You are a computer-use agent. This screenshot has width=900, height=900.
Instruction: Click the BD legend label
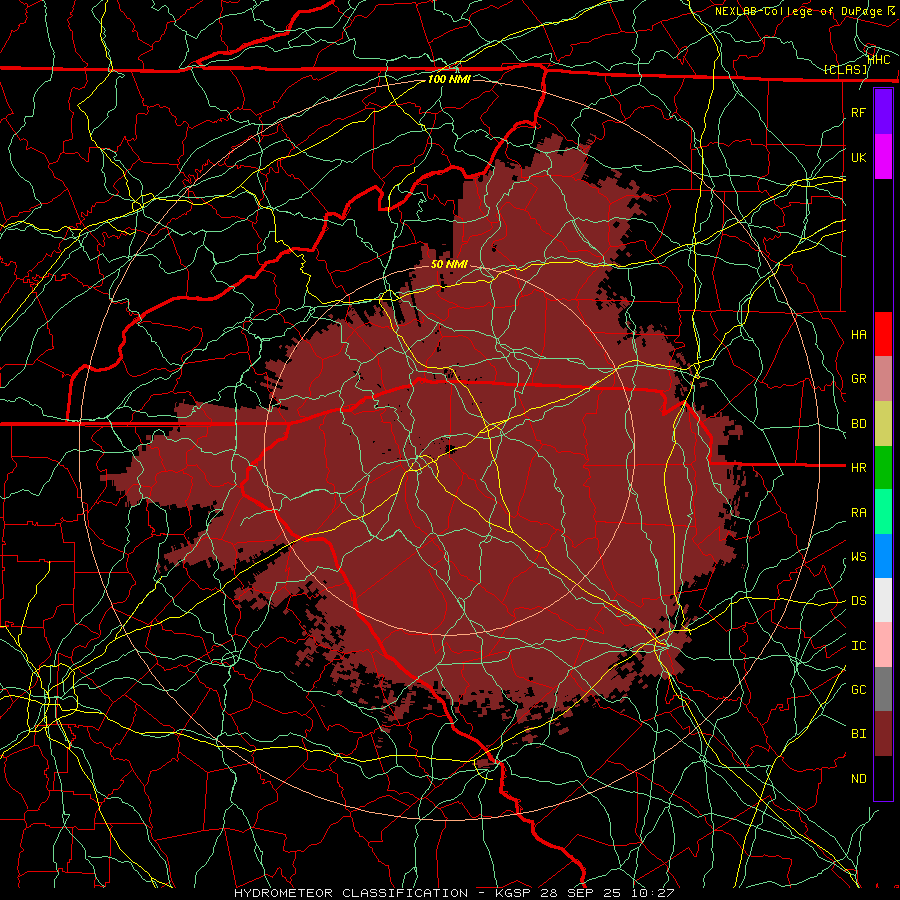(859, 424)
